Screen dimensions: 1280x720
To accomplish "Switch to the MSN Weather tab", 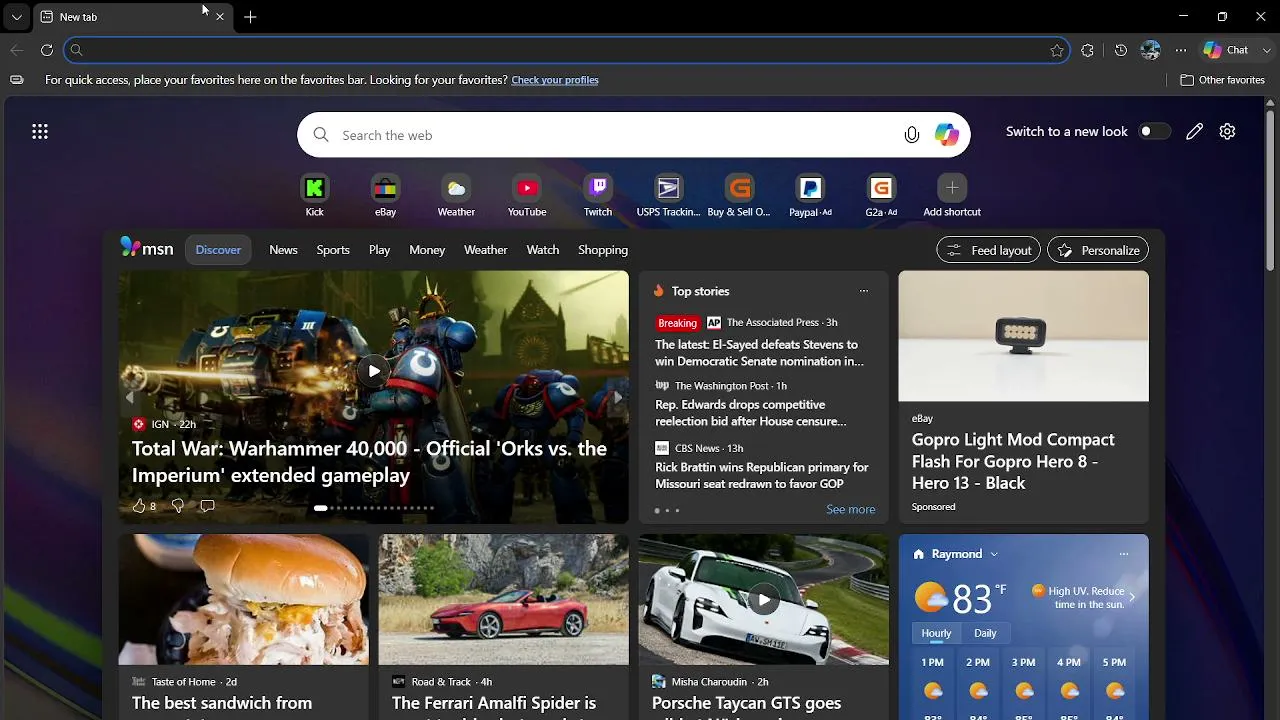I will coord(486,250).
